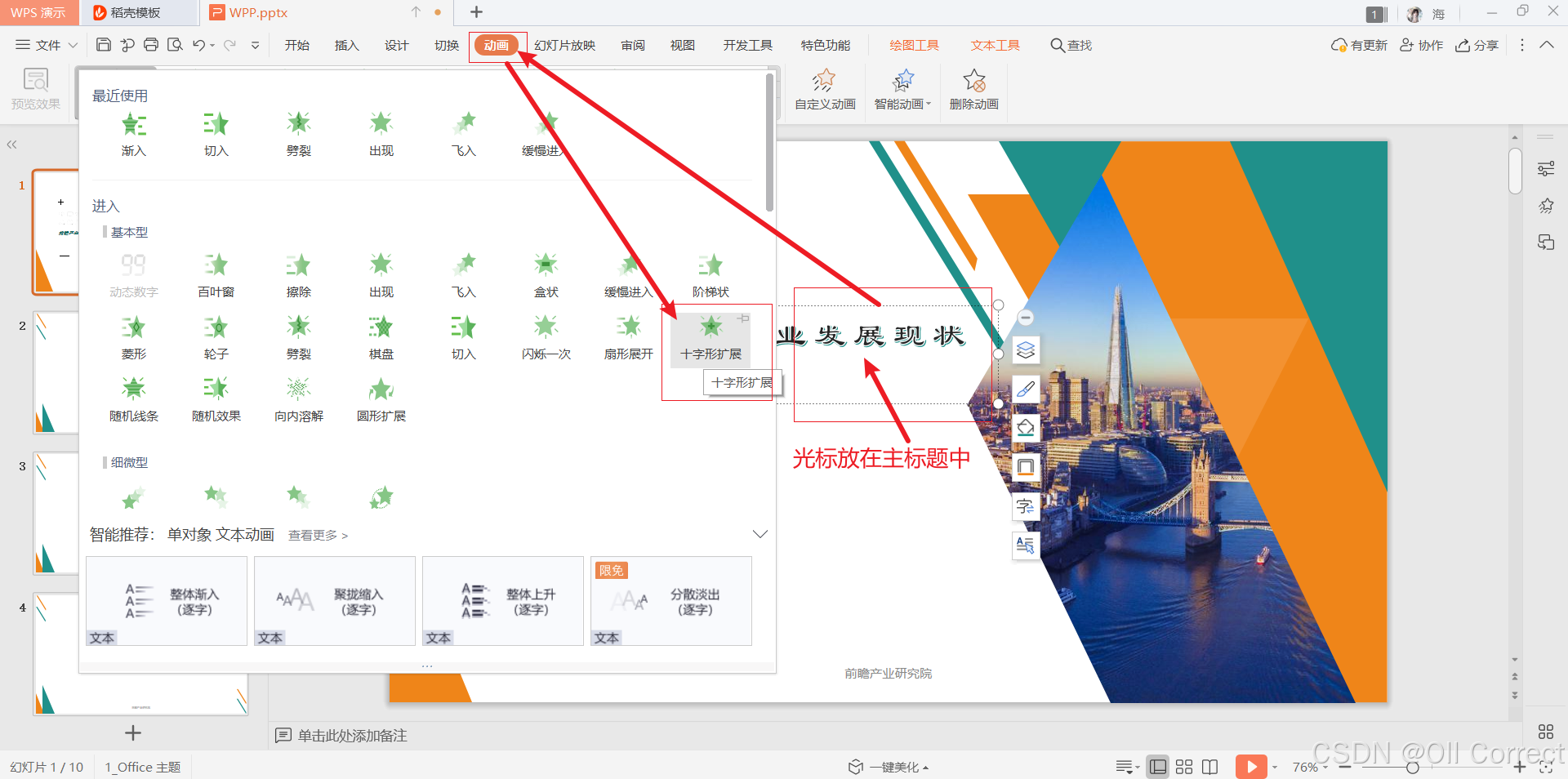Switch to the 设计 tab
The height and width of the screenshot is (779, 1568).
[x=397, y=45]
